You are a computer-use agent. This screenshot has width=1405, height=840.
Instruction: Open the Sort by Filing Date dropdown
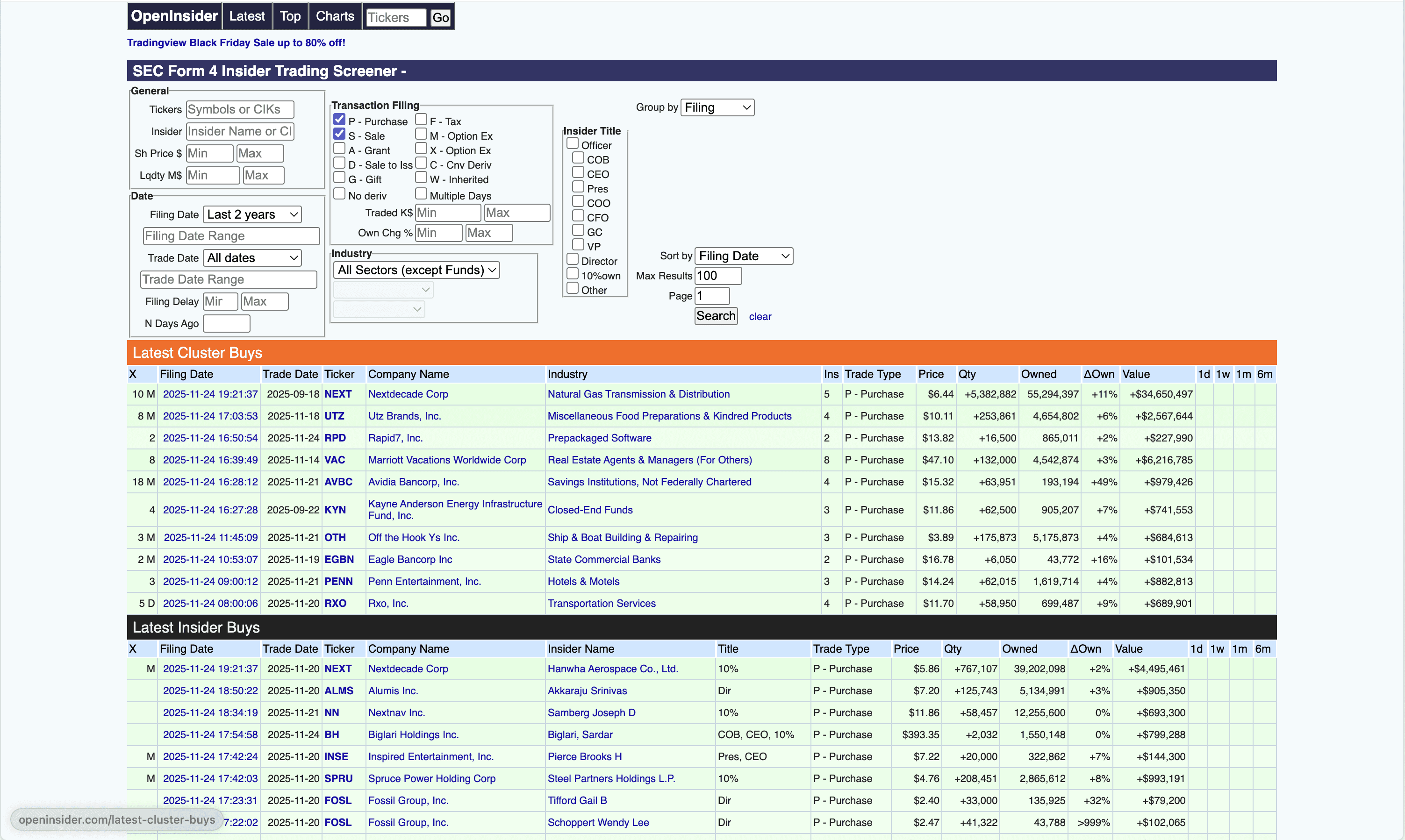(743, 256)
